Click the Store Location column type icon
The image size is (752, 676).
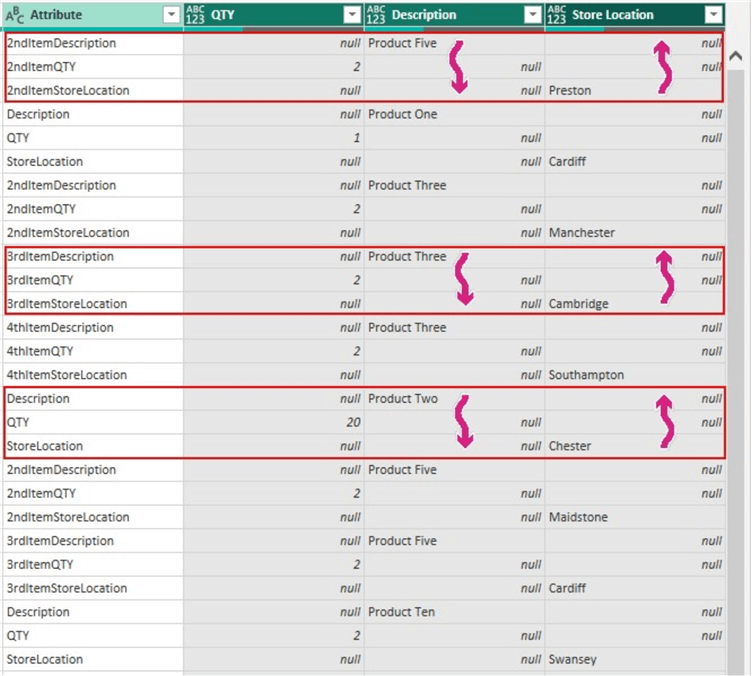tap(556, 15)
